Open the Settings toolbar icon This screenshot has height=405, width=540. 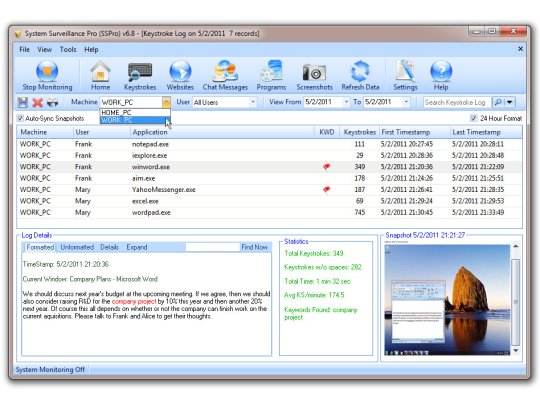coord(405,75)
